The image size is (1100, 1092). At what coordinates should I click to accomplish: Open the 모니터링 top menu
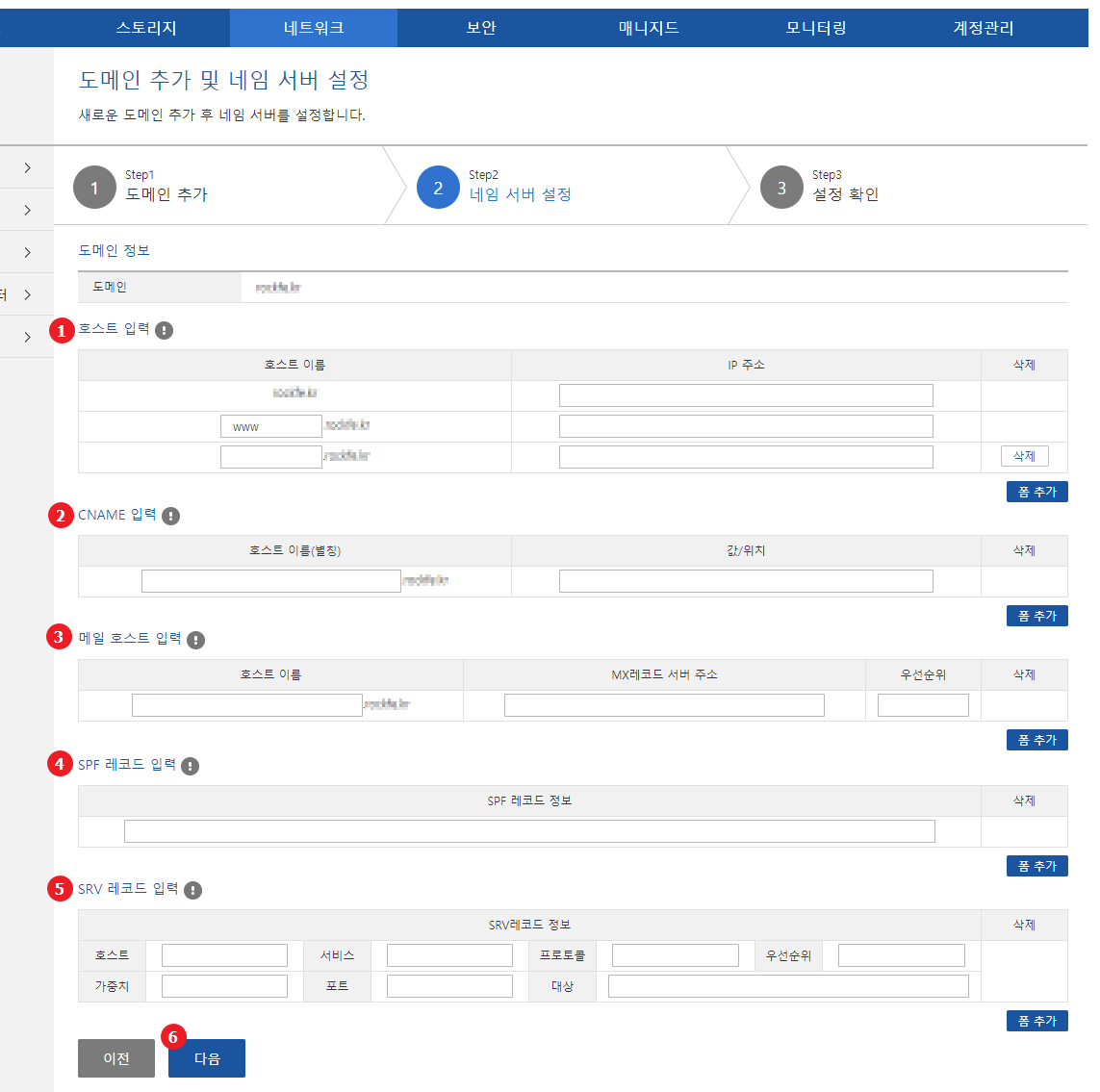(816, 28)
